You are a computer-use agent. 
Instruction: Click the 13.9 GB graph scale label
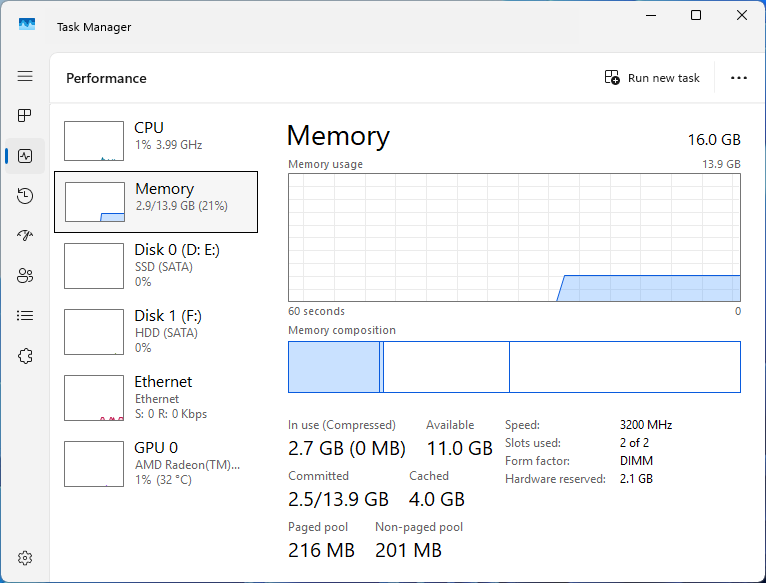(721, 164)
